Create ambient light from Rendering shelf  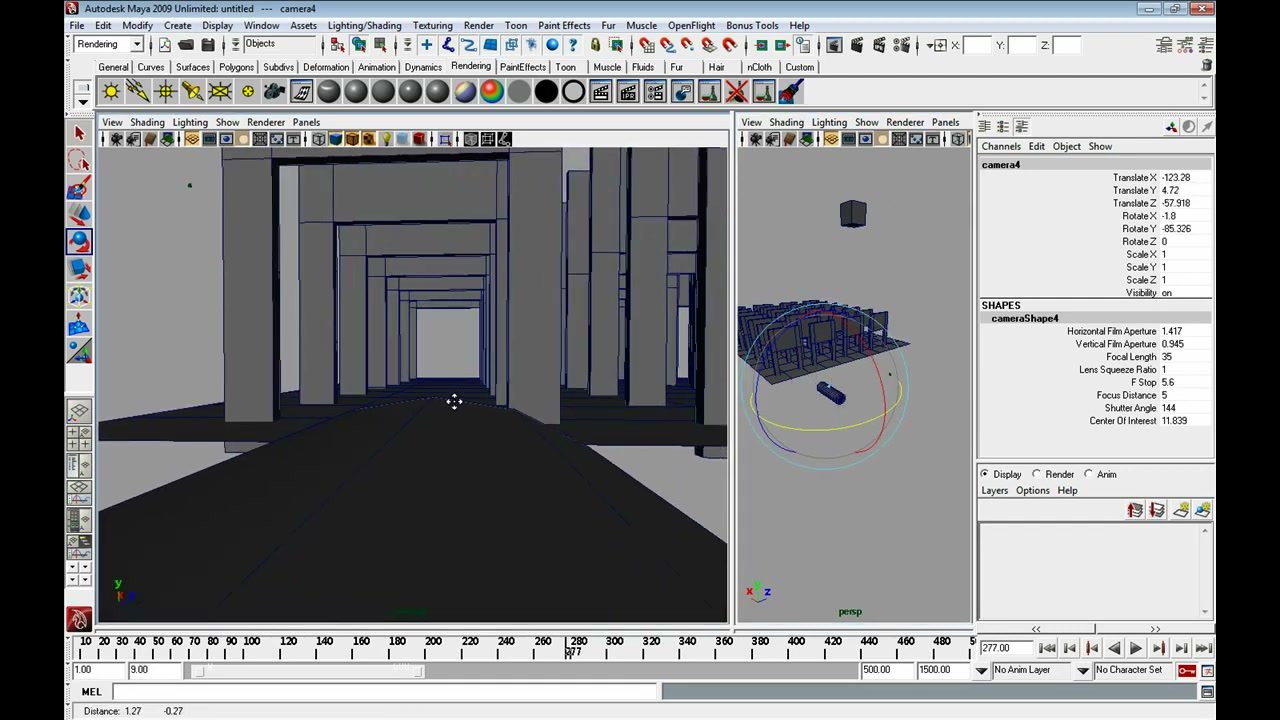(111, 92)
